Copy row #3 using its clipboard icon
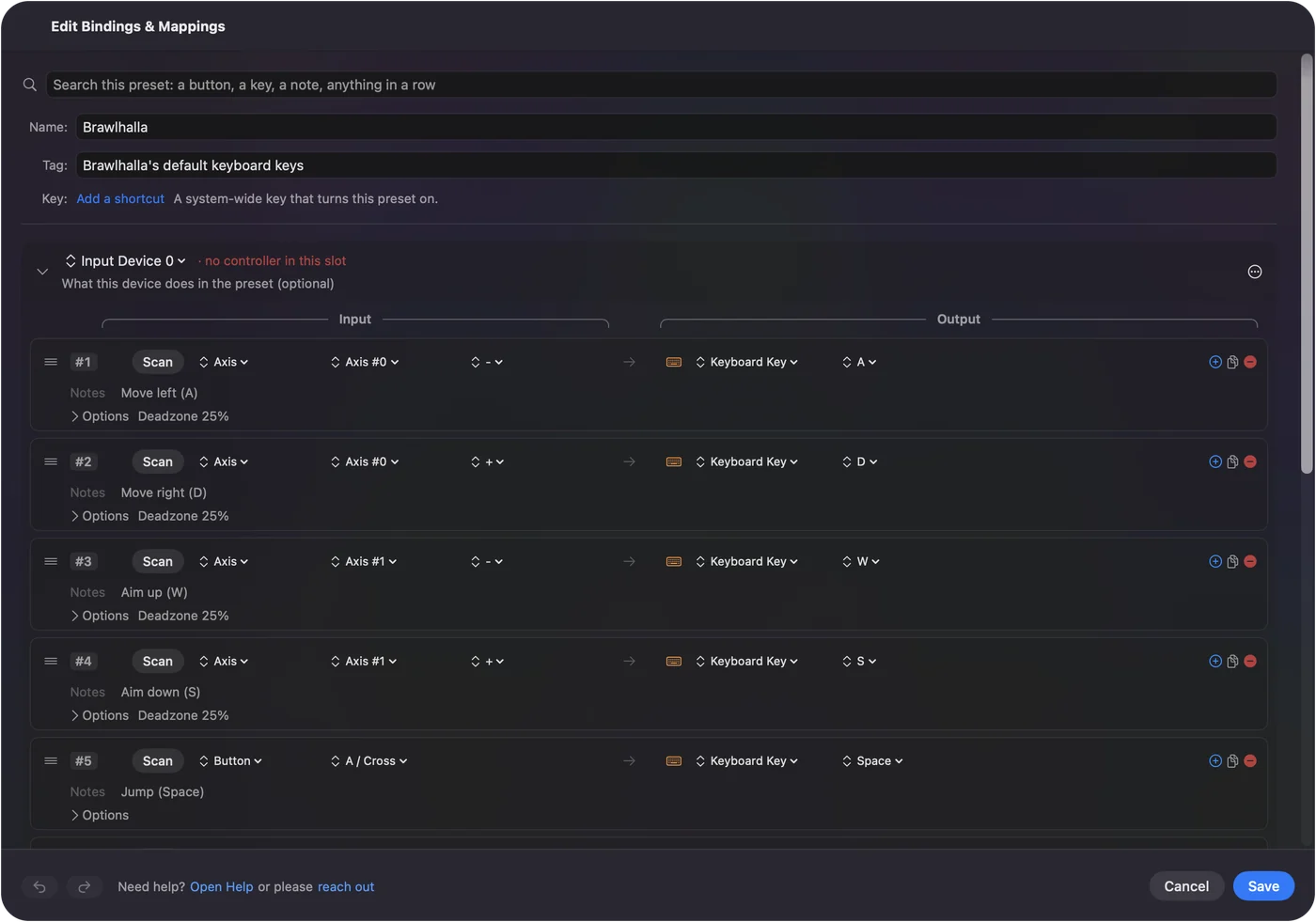The width and height of the screenshot is (1316, 922). [x=1232, y=561]
